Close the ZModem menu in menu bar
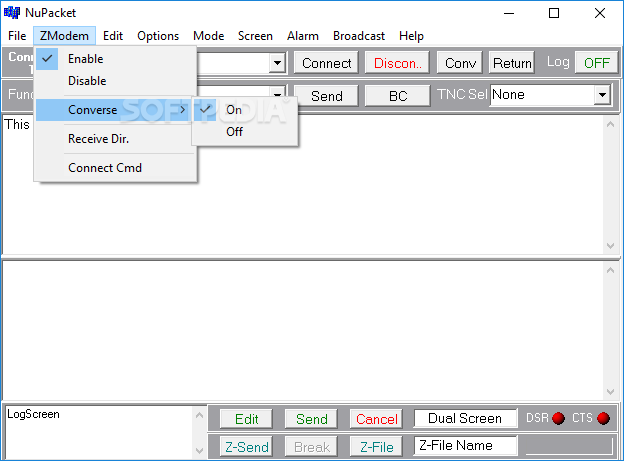This screenshot has height=461, width=624. [x=64, y=36]
